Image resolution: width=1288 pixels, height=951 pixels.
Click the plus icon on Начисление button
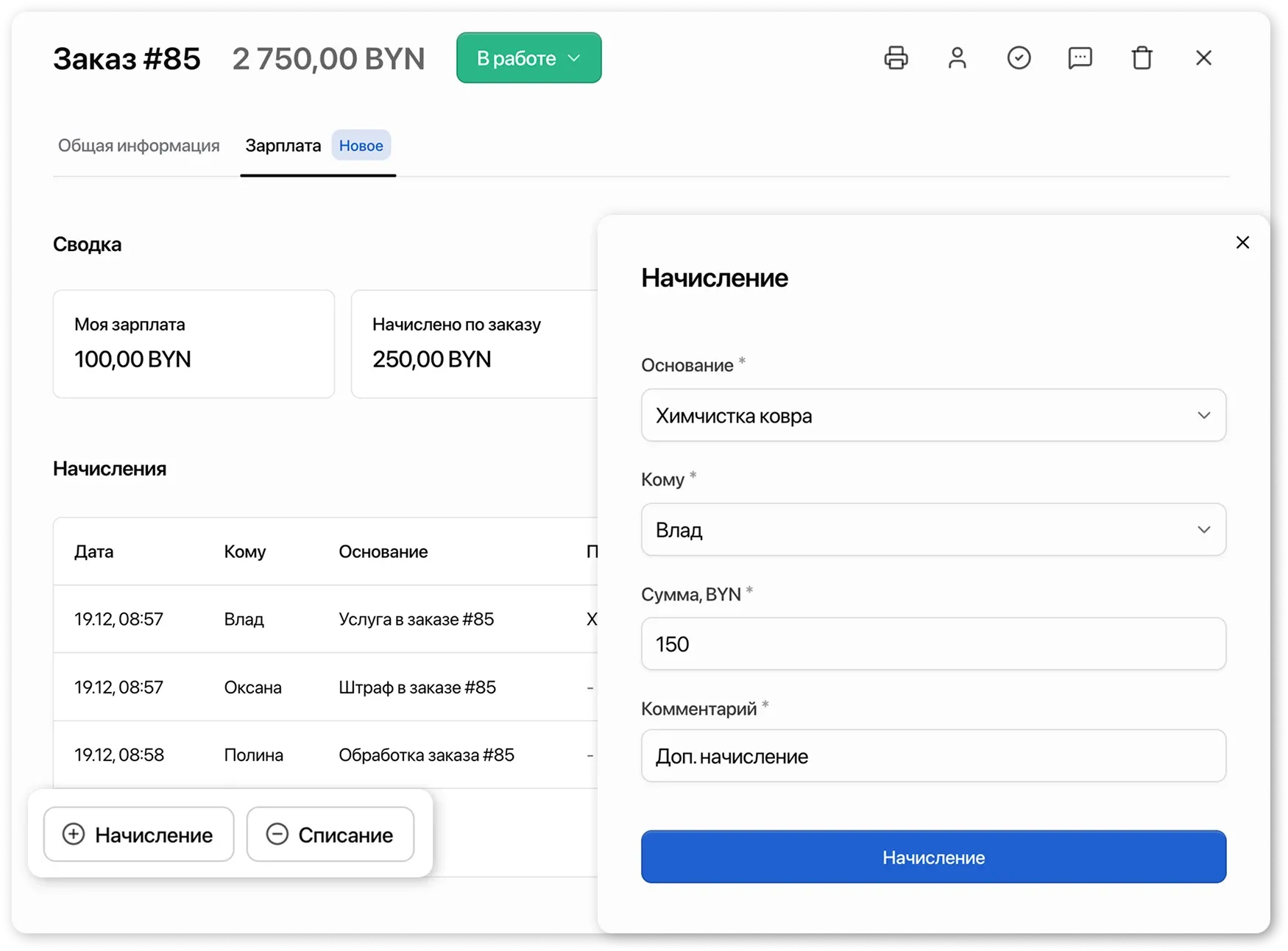coord(74,835)
